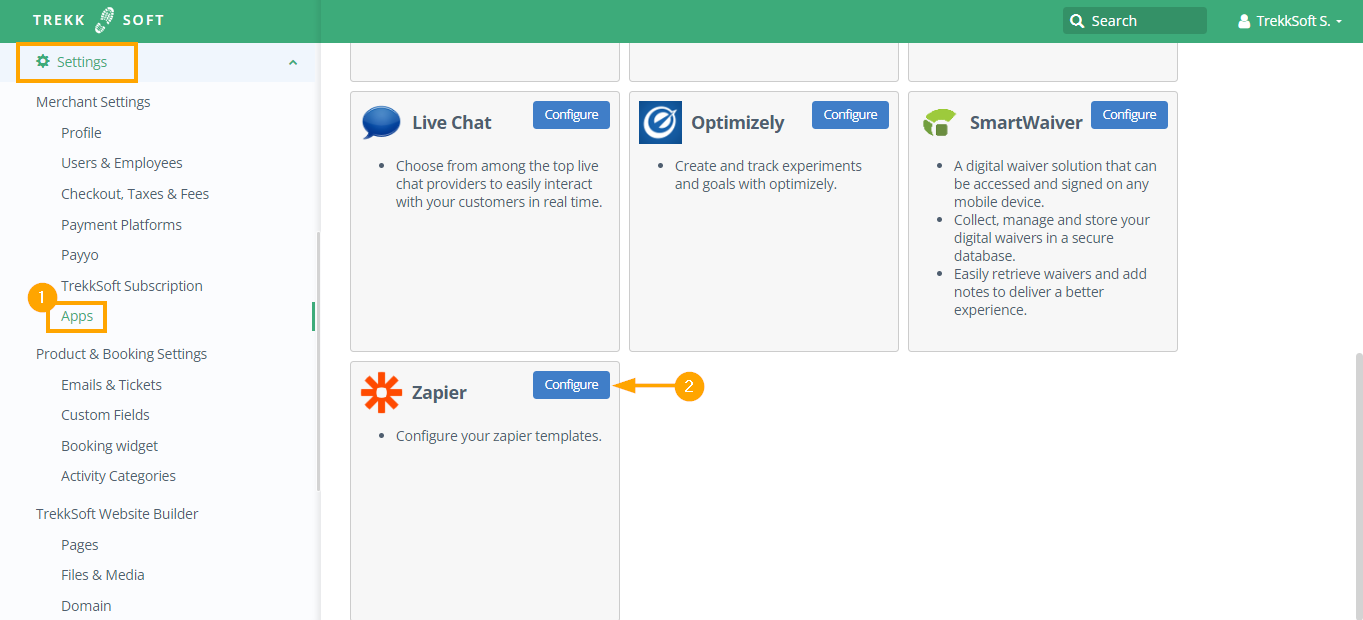Viewport: 1363px width, 620px height.
Task: Click the Optimizely logo icon
Action: tap(660, 122)
